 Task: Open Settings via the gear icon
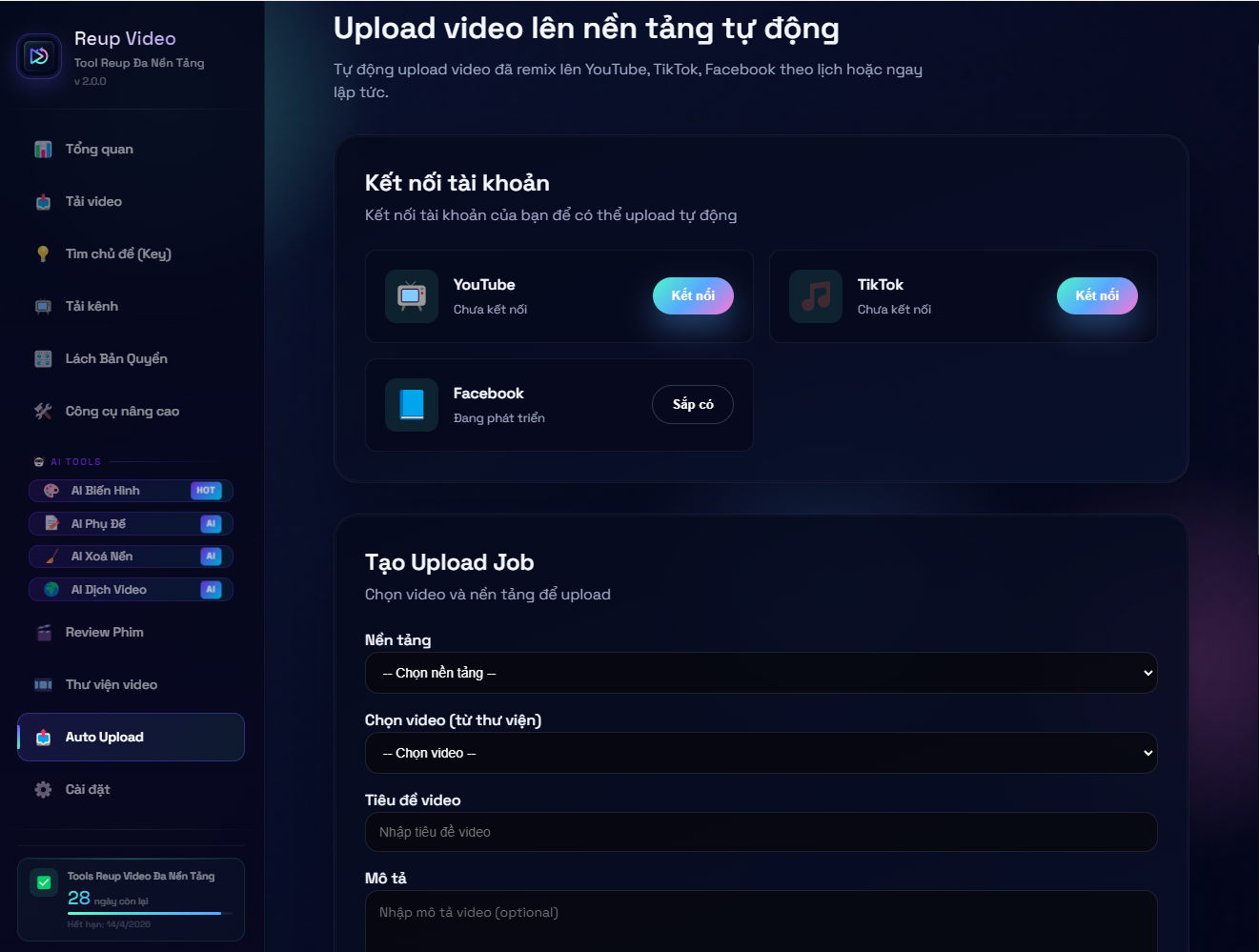(44, 790)
